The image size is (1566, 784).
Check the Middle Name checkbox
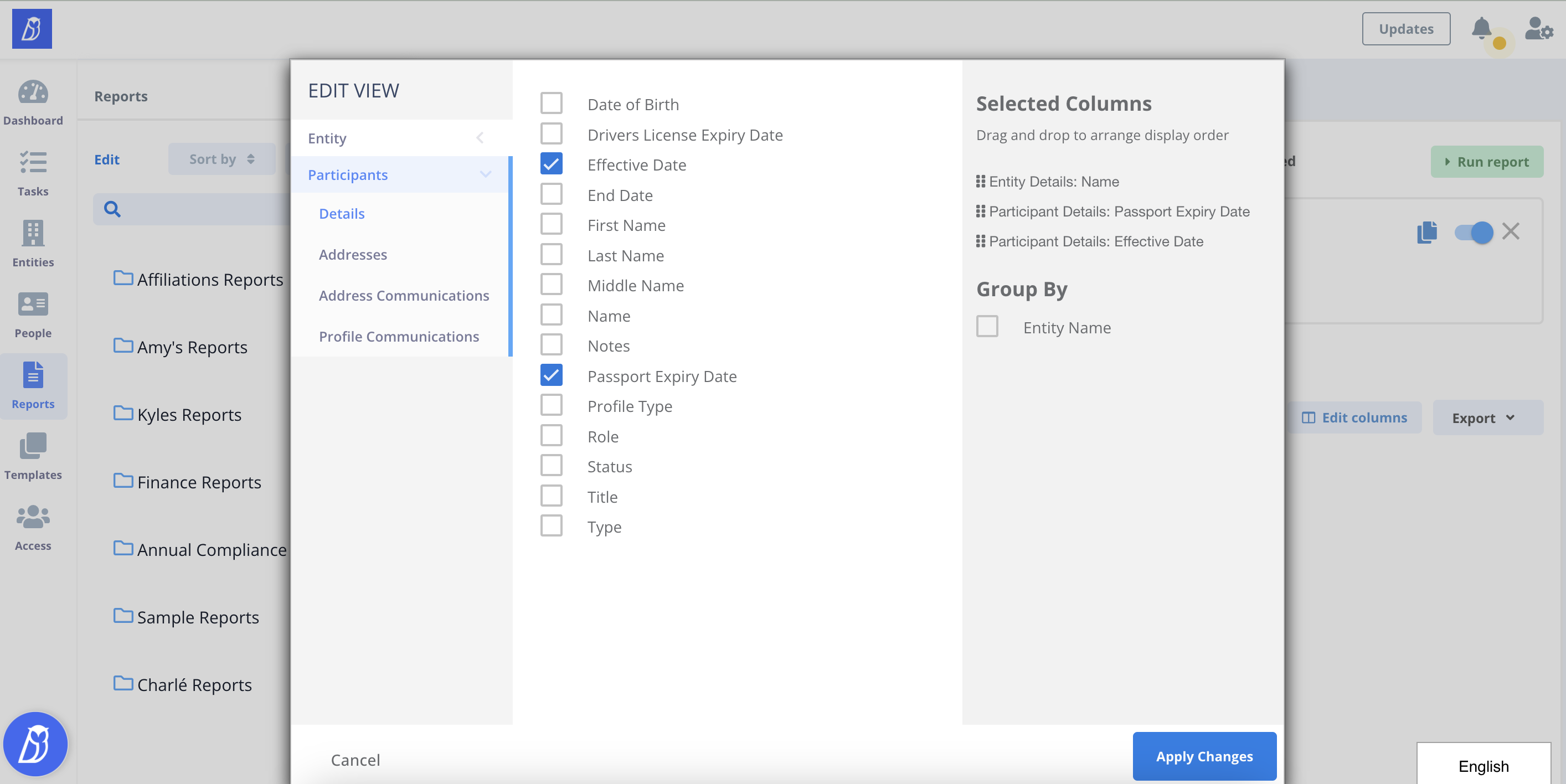[x=552, y=285]
